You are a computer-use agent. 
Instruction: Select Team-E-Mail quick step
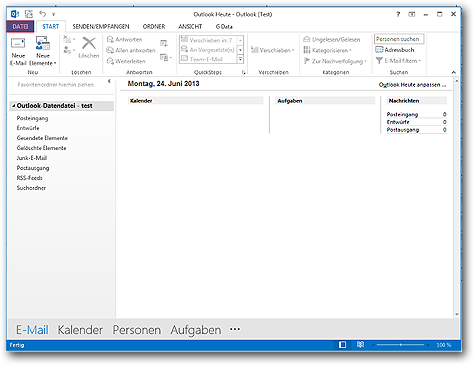[208, 59]
